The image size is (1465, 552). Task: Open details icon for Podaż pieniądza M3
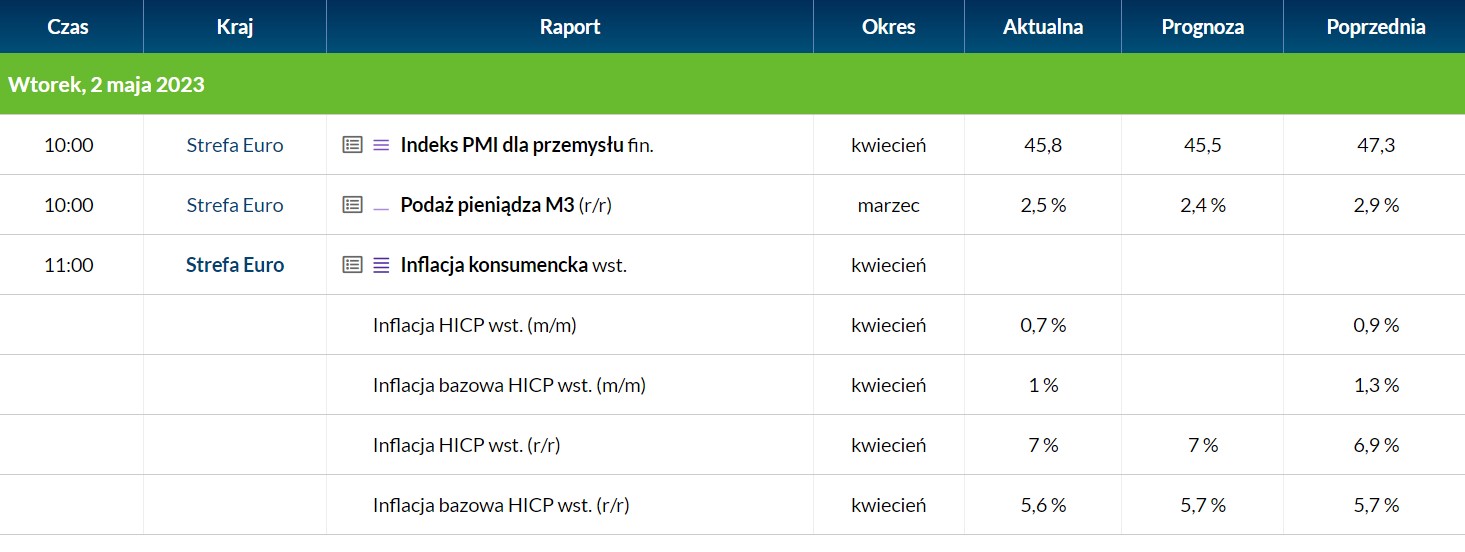[x=352, y=205]
